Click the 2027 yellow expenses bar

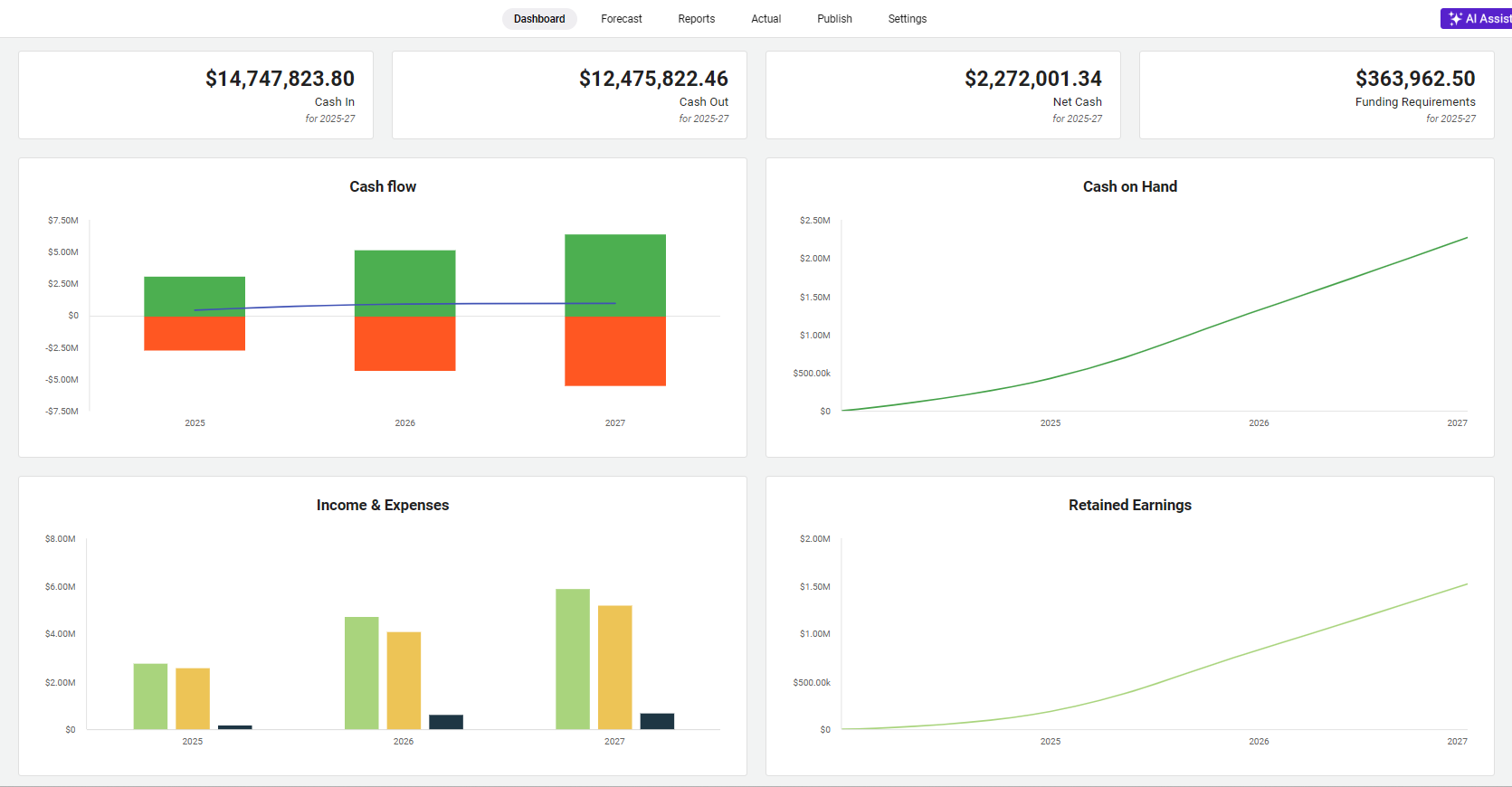pos(615,668)
